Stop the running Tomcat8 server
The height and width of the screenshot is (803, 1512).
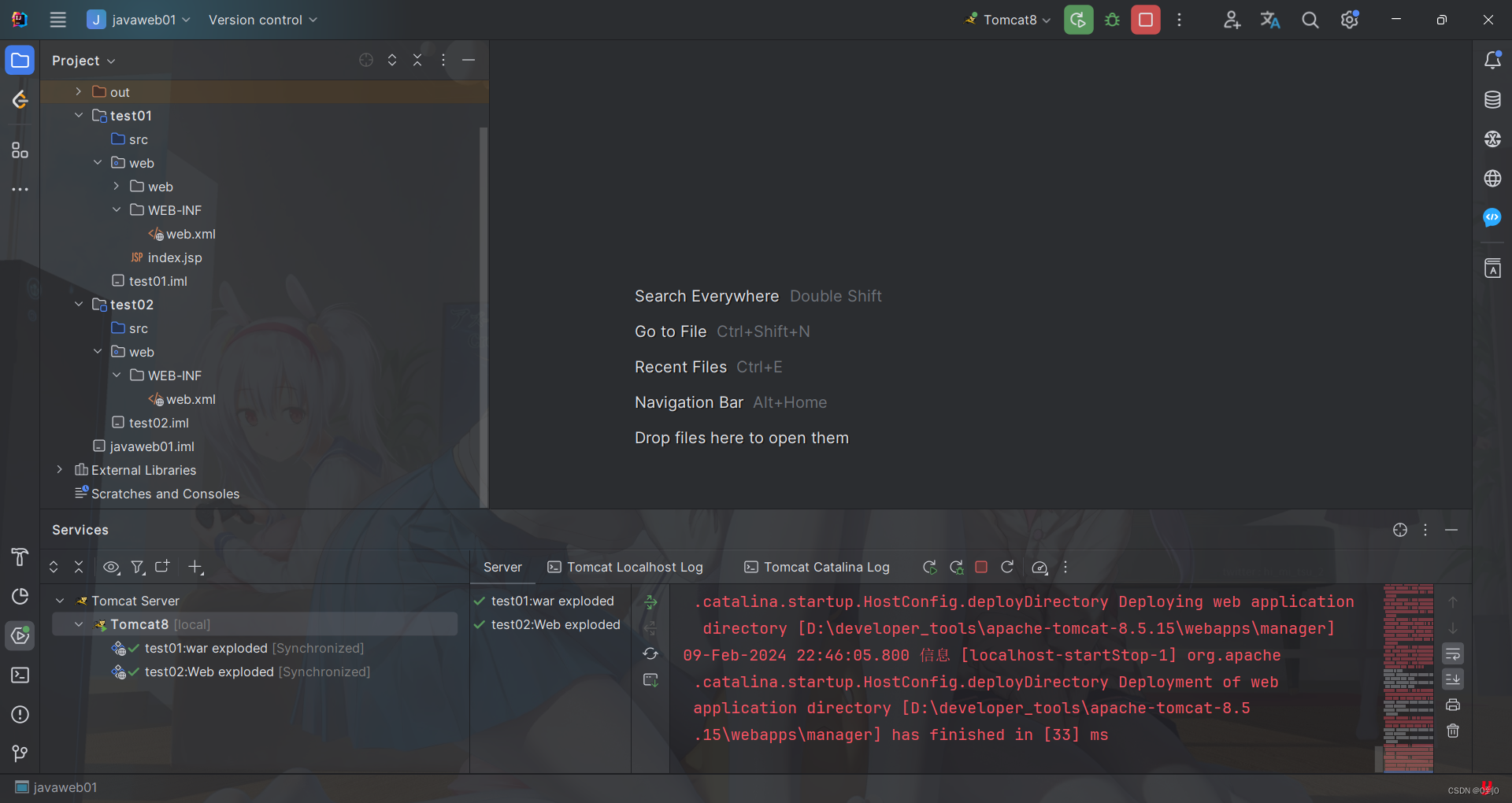pyautogui.click(x=1146, y=20)
